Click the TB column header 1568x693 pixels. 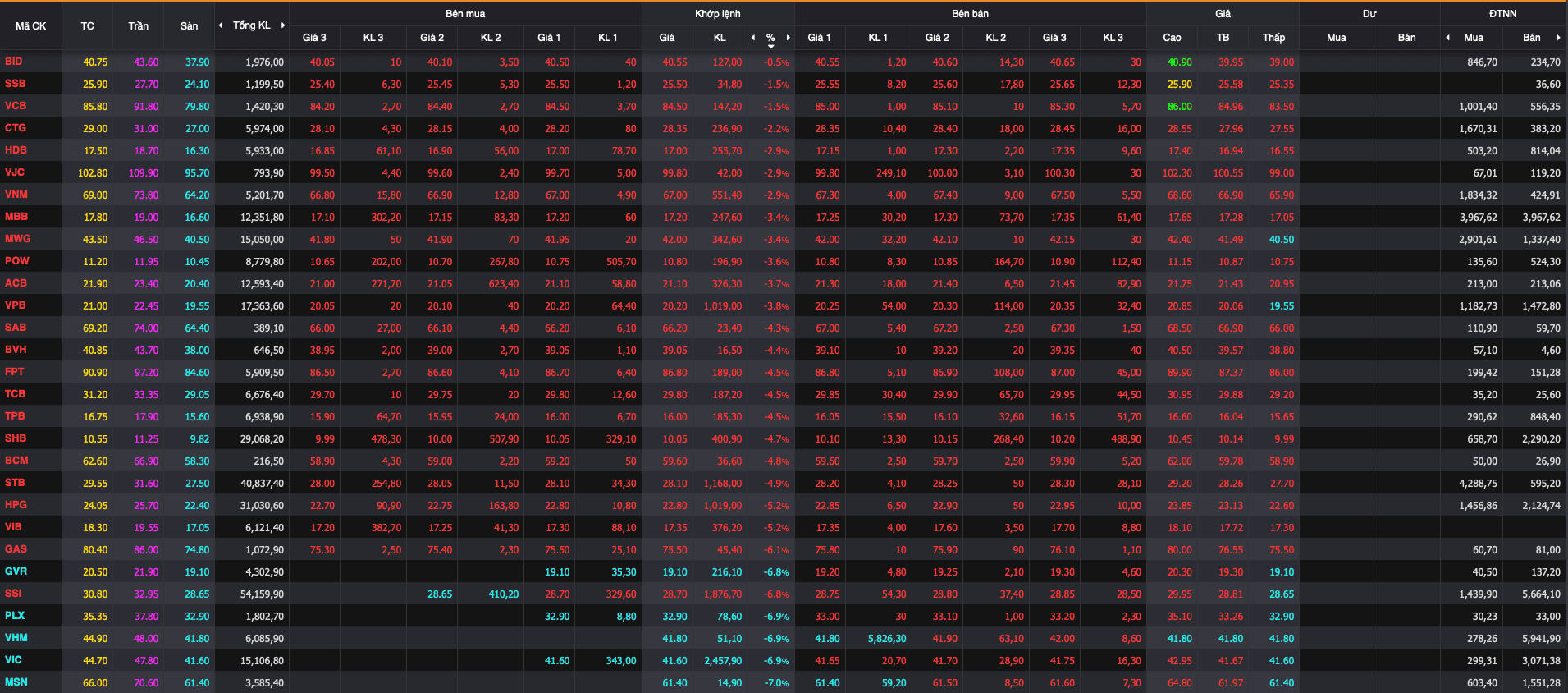(x=1223, y=38)
